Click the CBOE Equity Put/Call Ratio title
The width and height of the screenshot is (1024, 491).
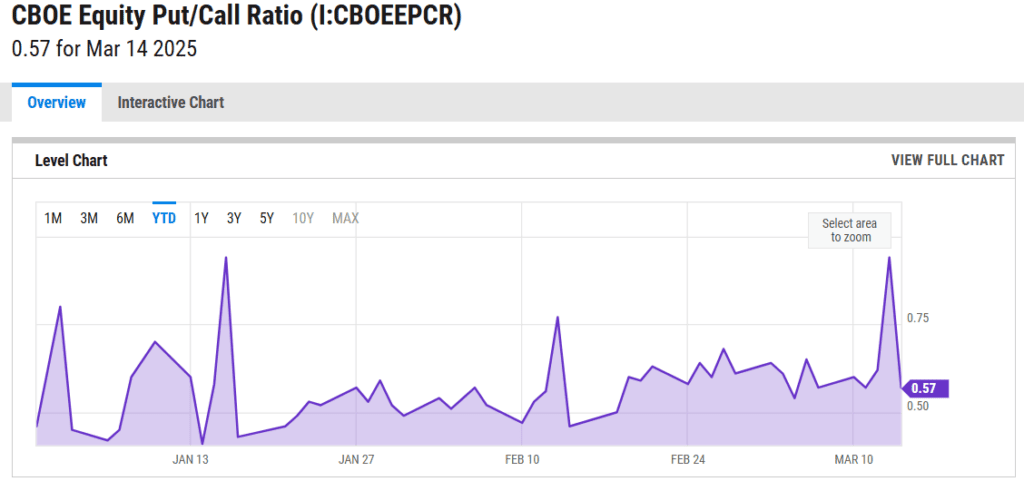click(236, 16)
